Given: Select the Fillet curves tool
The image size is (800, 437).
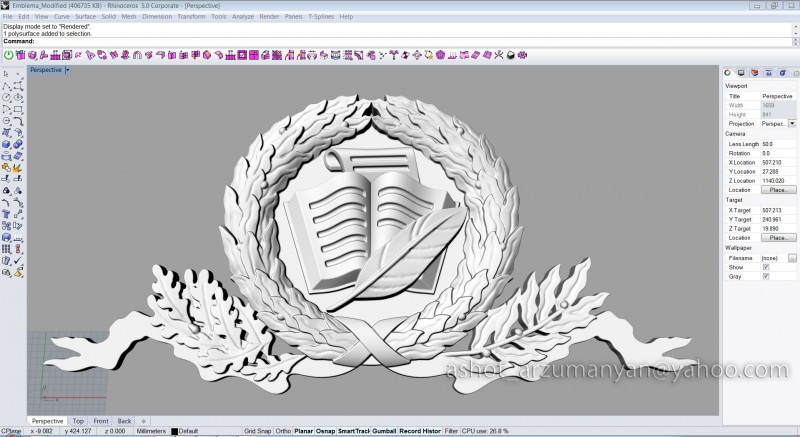Looking at the screenshot, I should pos(18,121).
